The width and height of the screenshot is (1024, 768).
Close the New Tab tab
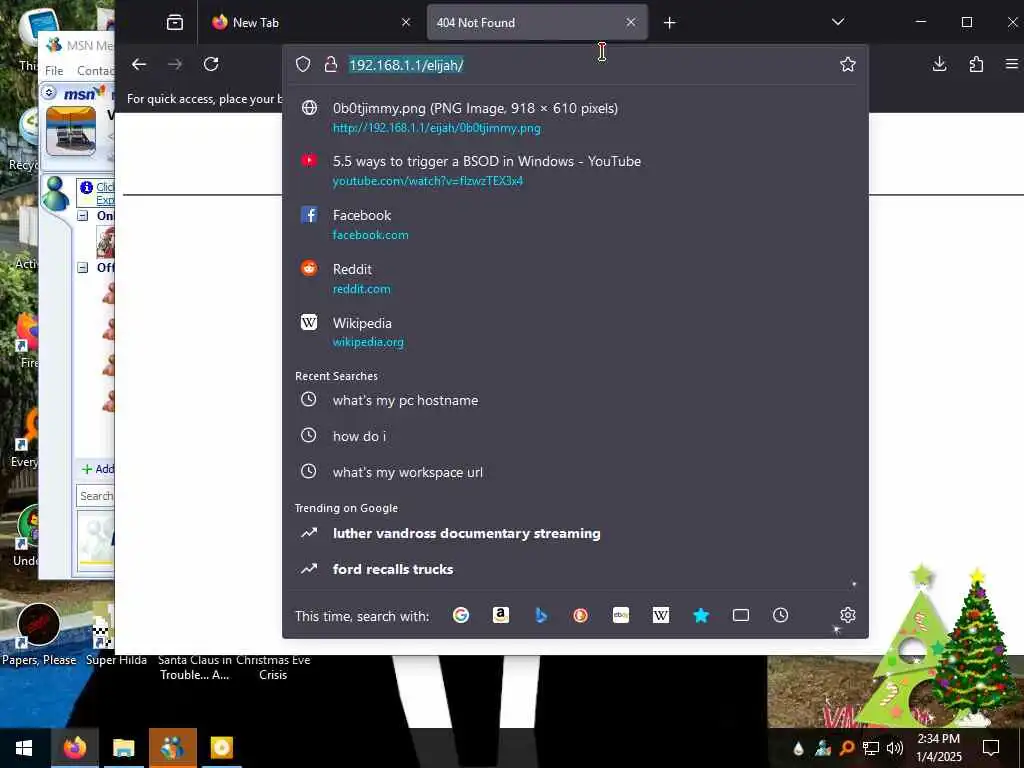(x=406, y=22)
